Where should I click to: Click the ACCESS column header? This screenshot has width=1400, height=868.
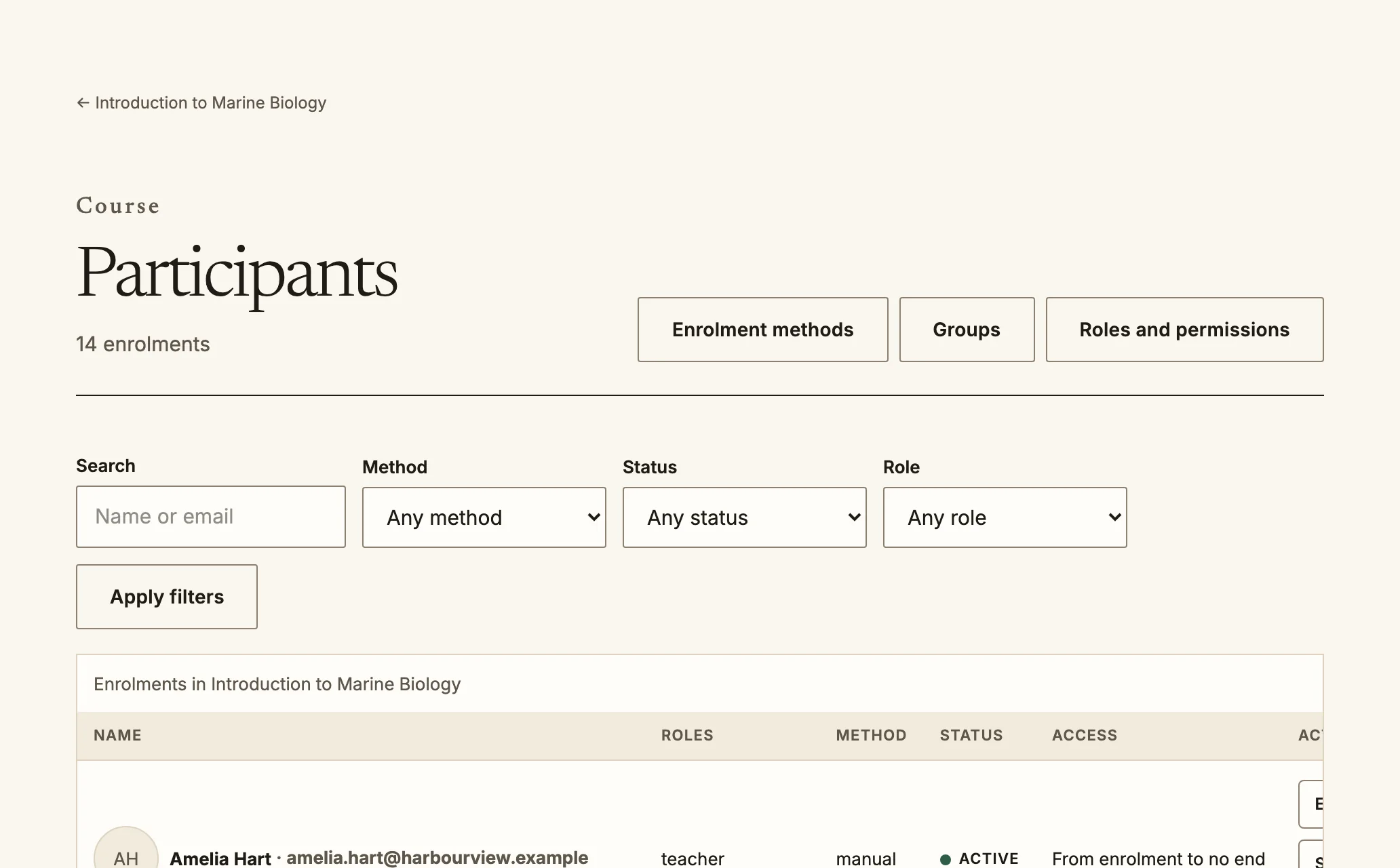pos(1085,736)
